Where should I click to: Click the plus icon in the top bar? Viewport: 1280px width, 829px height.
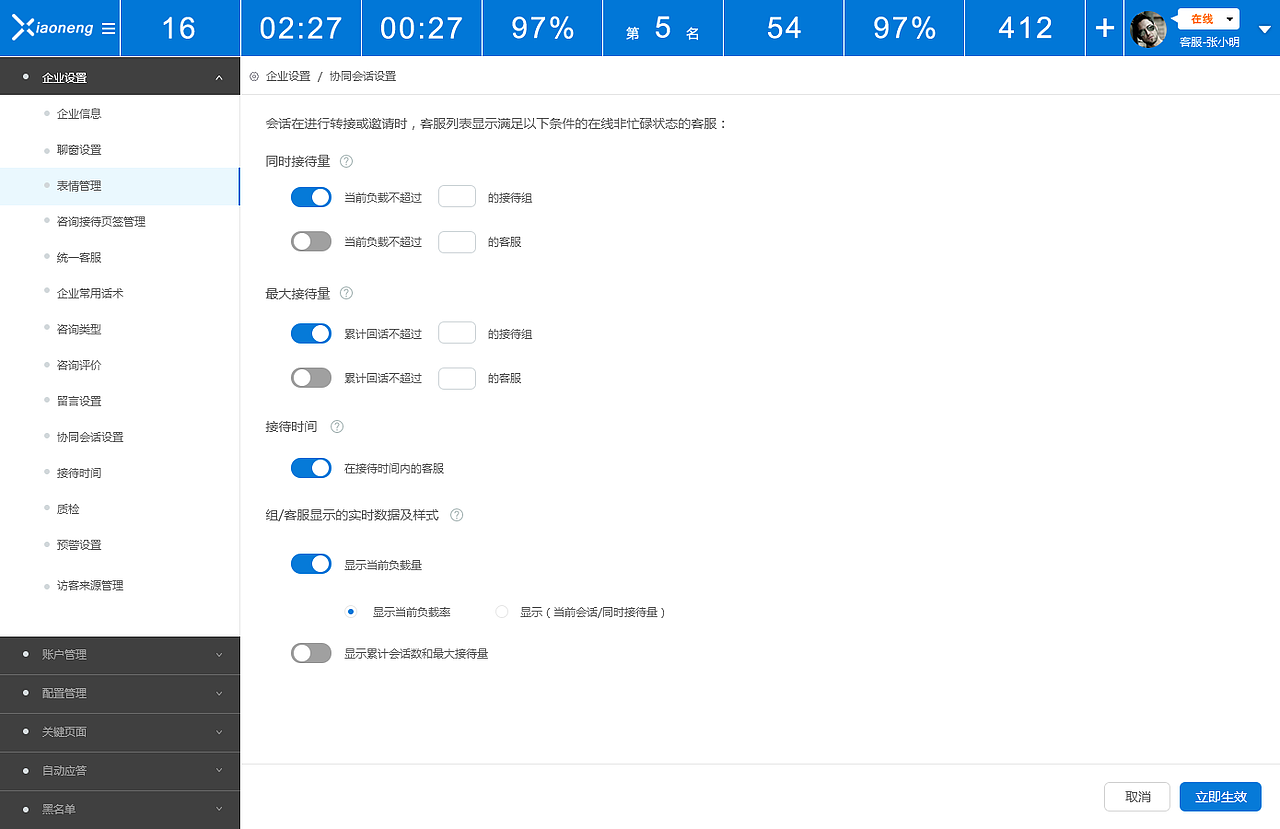tap(1103, 28)
